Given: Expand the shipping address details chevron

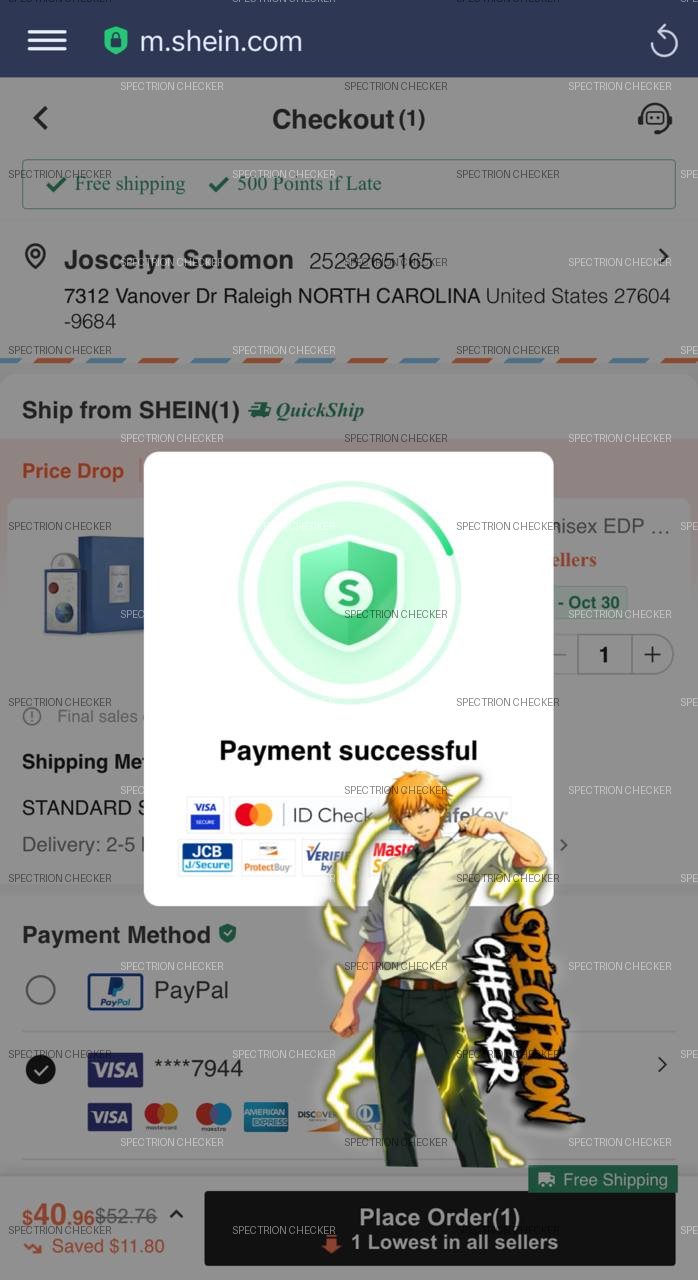Looking at the screenshot, I should 663,257.
